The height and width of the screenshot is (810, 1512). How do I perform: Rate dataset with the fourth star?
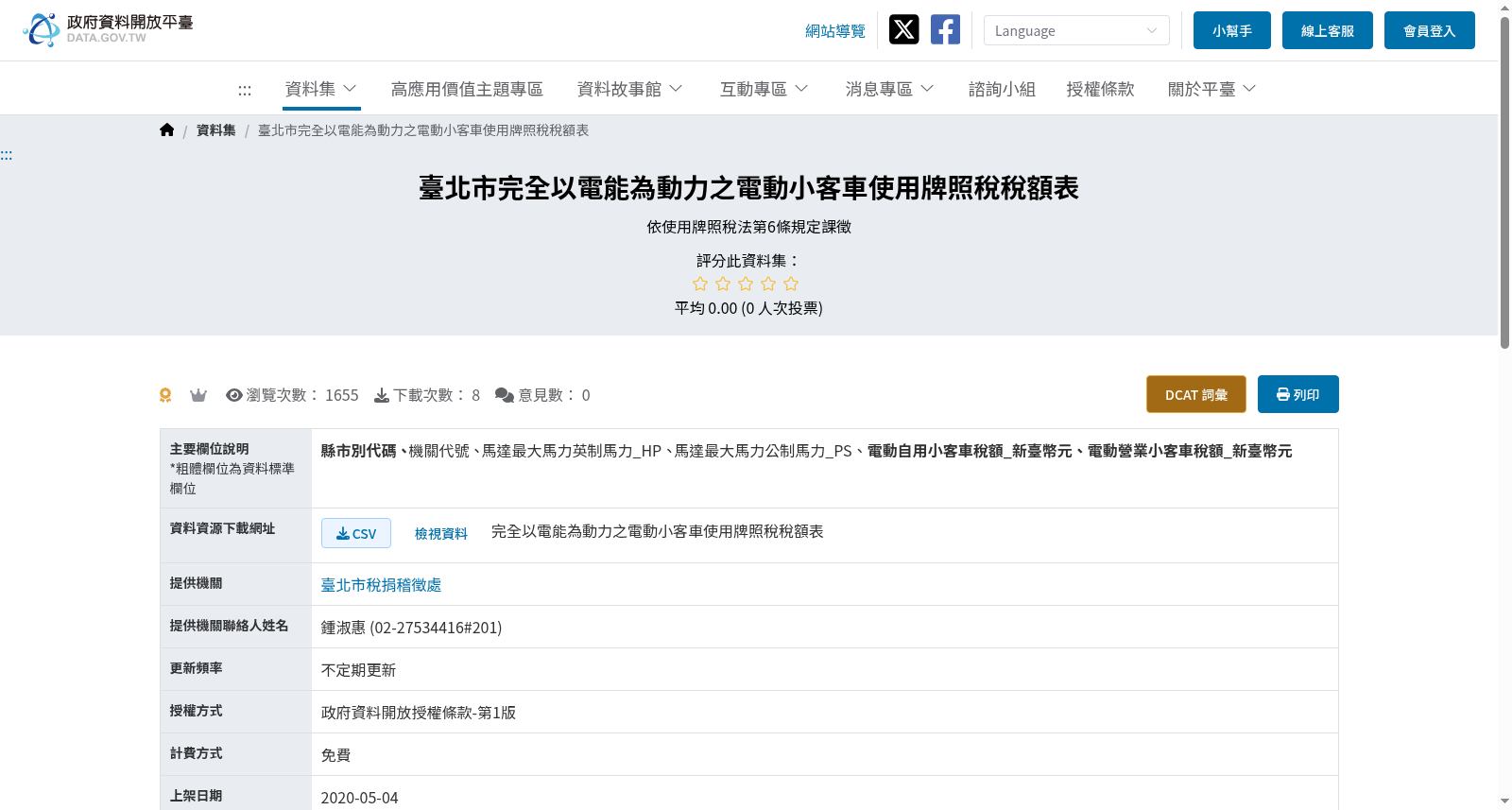point(768,284)
